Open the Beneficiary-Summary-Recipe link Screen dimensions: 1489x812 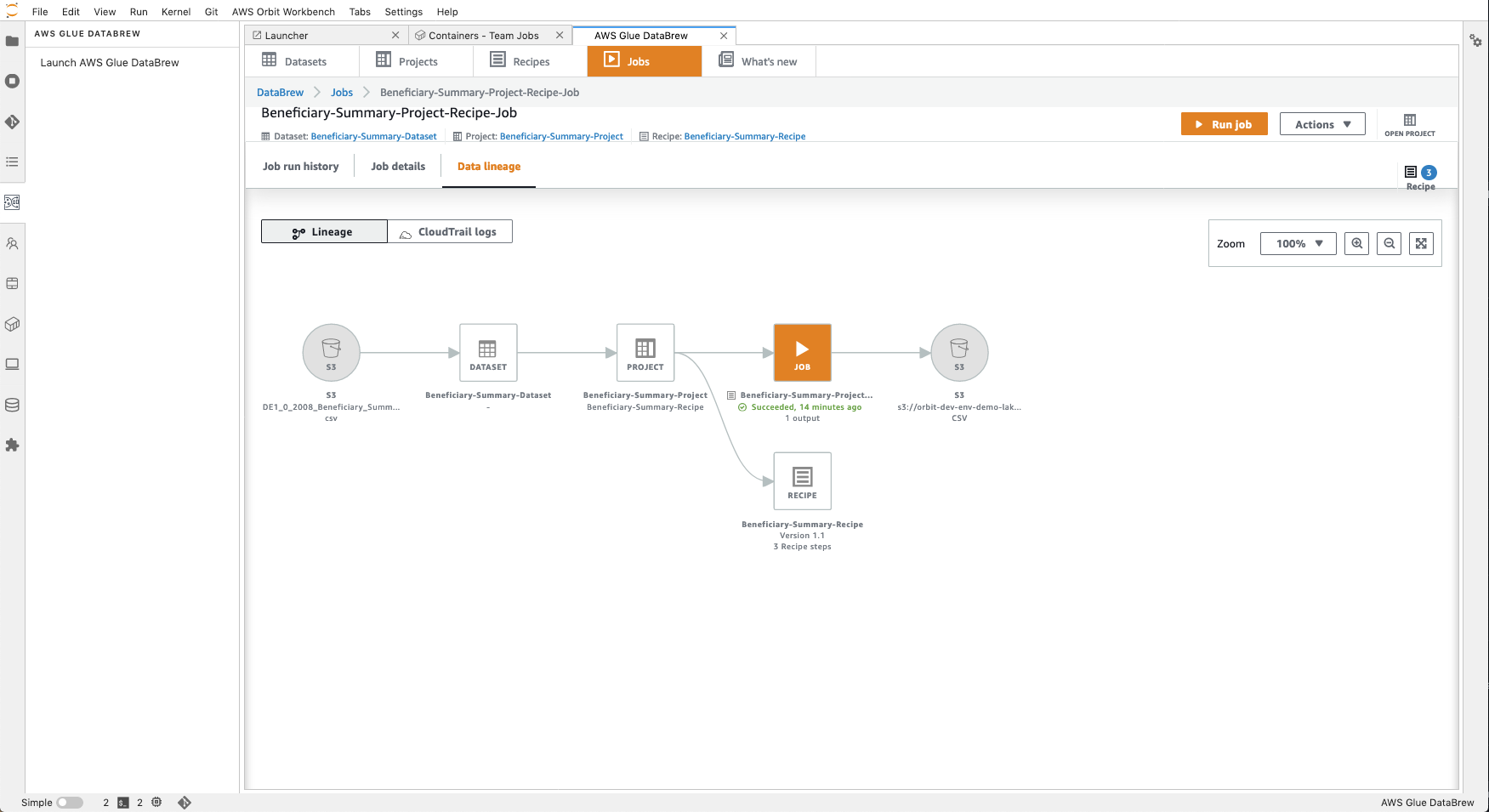click(x=745, y=136)
